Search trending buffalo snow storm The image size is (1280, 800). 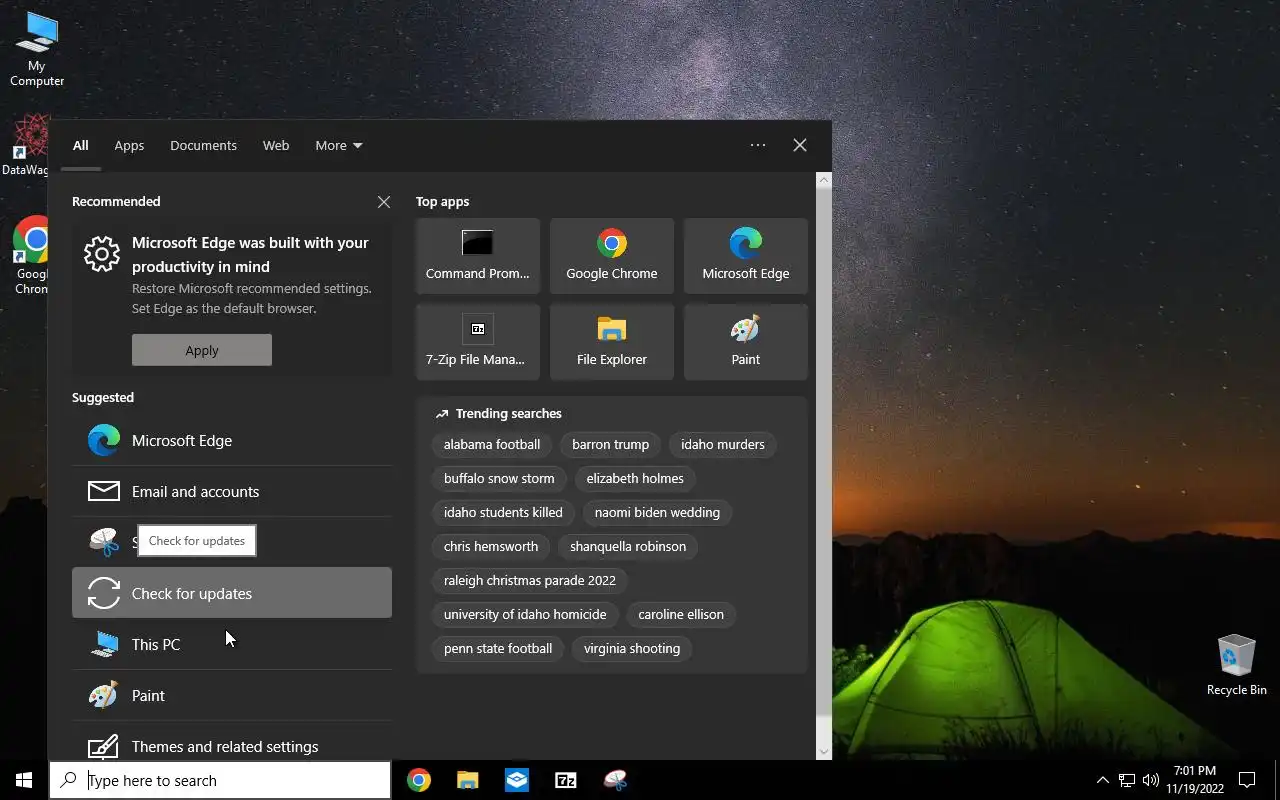(x=499, y=478)
